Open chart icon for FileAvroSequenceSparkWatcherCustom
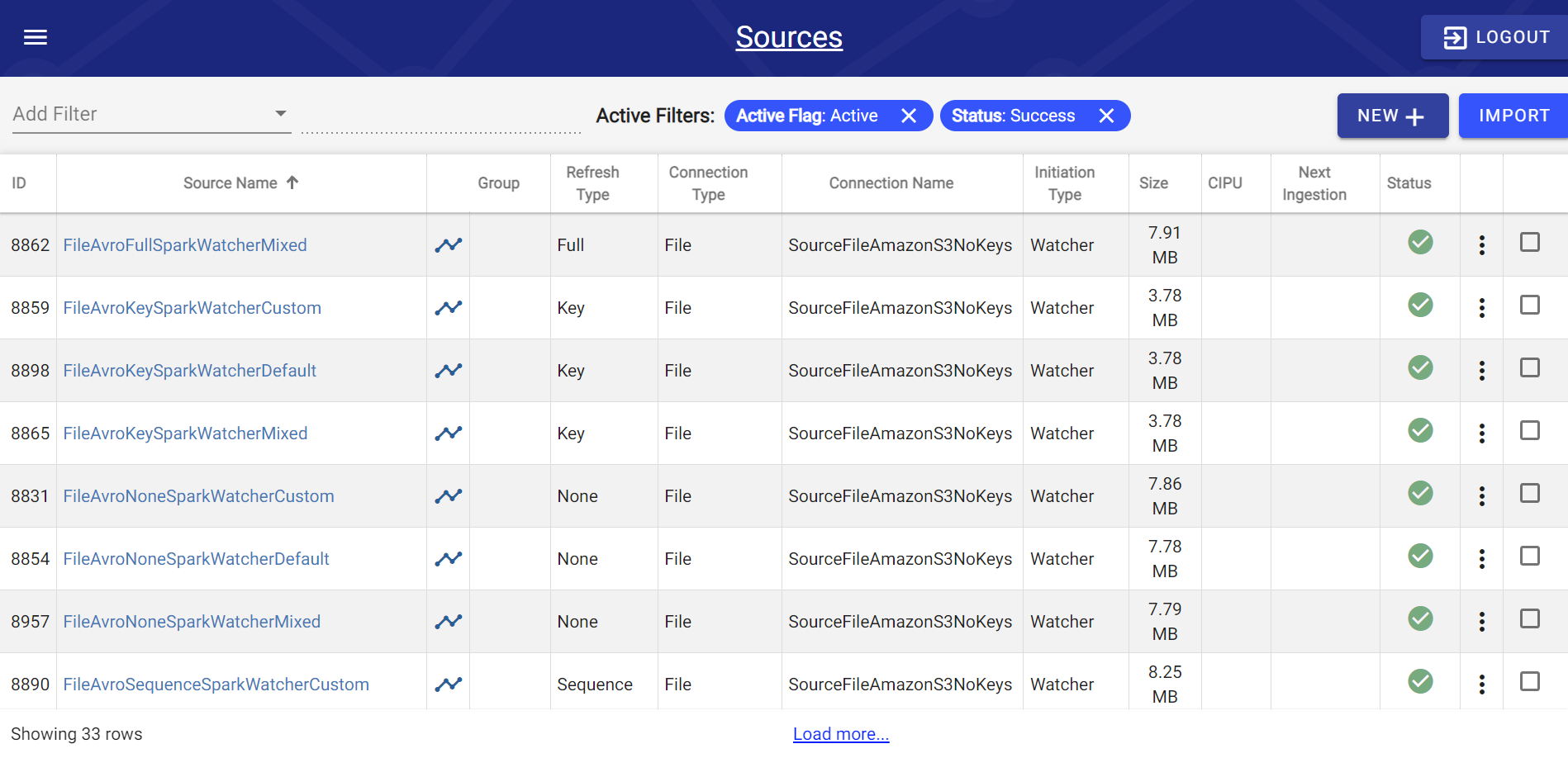The width and height of the screenshot is (1568, 758). [449, 685]
